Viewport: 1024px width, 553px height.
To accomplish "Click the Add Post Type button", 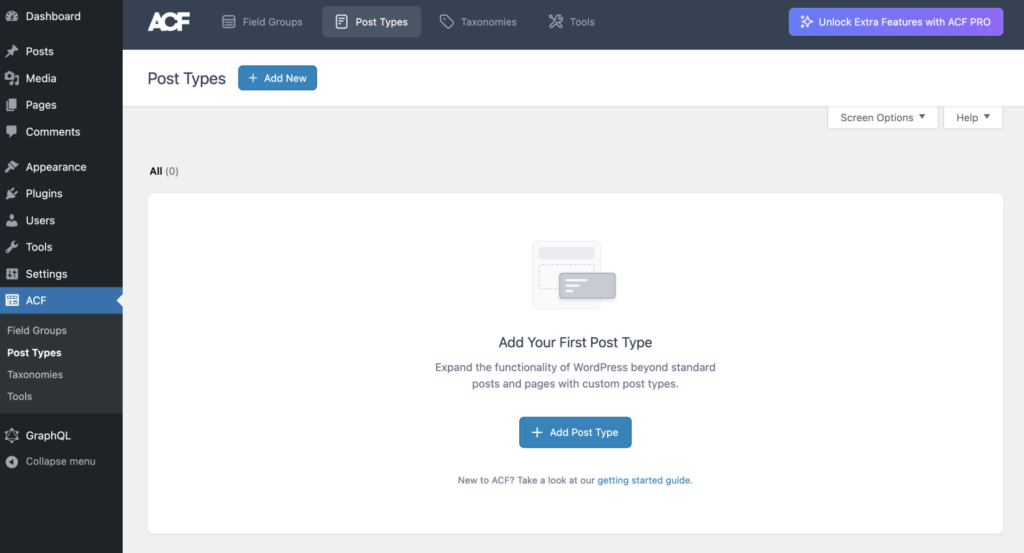I will (x=575, y=433).
